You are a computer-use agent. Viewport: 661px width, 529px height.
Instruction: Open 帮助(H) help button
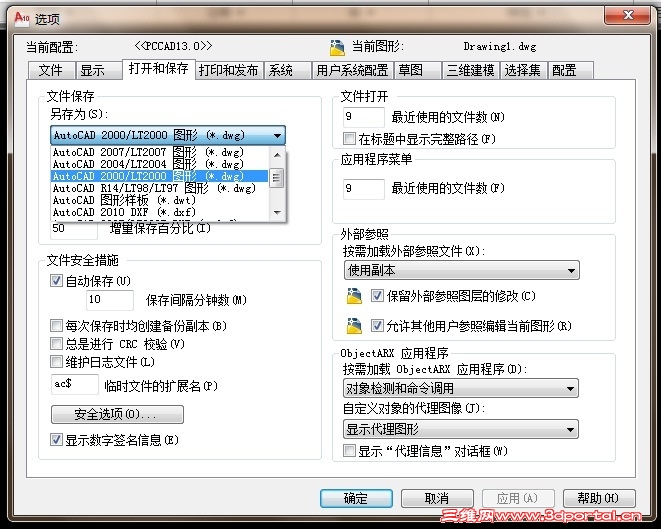(x=599, y=498)
